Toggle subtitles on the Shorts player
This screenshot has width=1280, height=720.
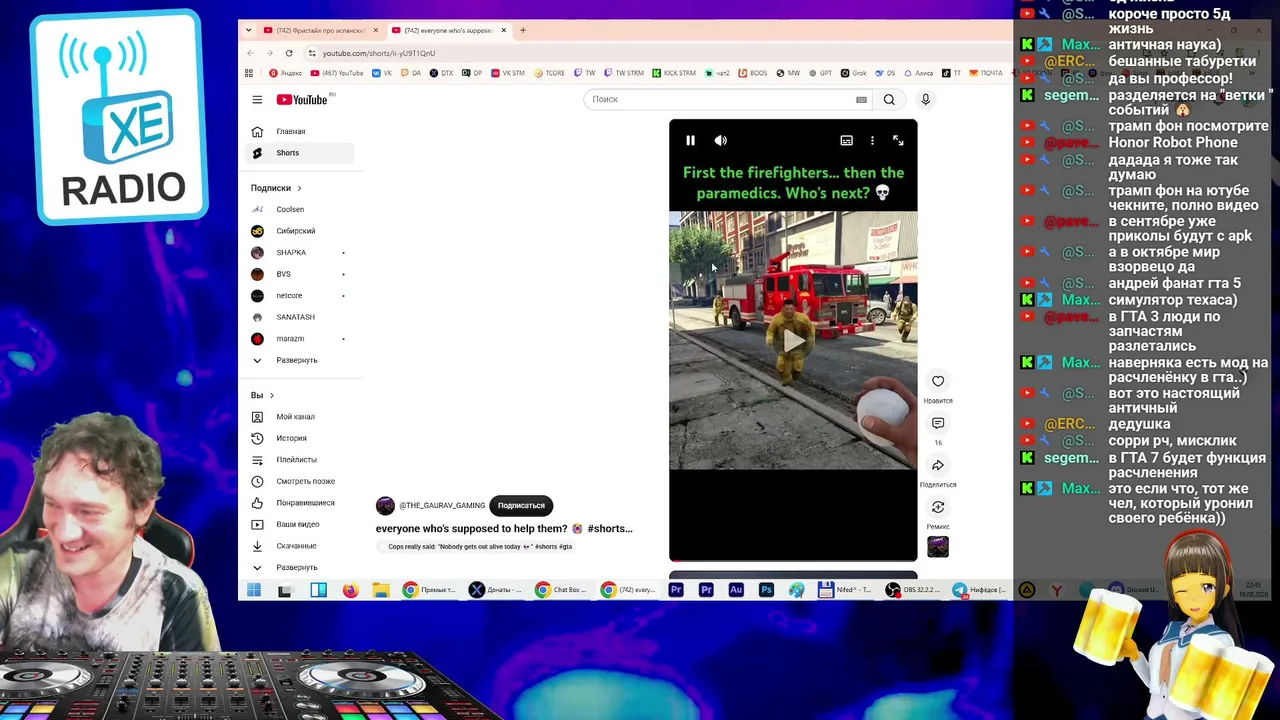point(846,141)
